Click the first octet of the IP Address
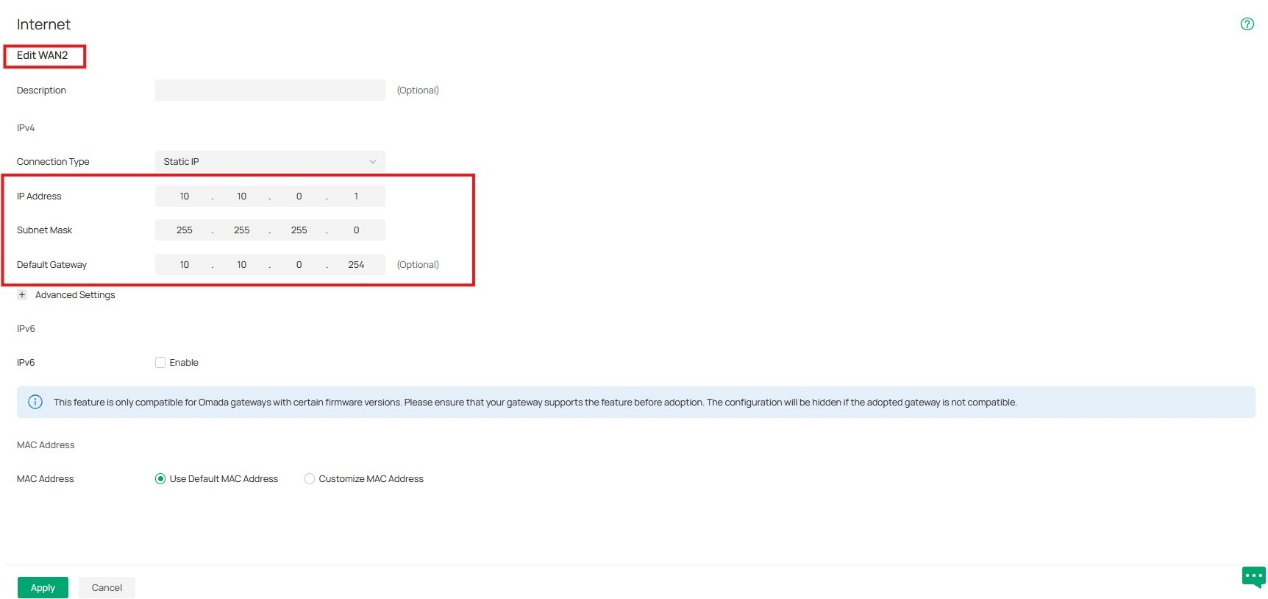 click(184, 196)
